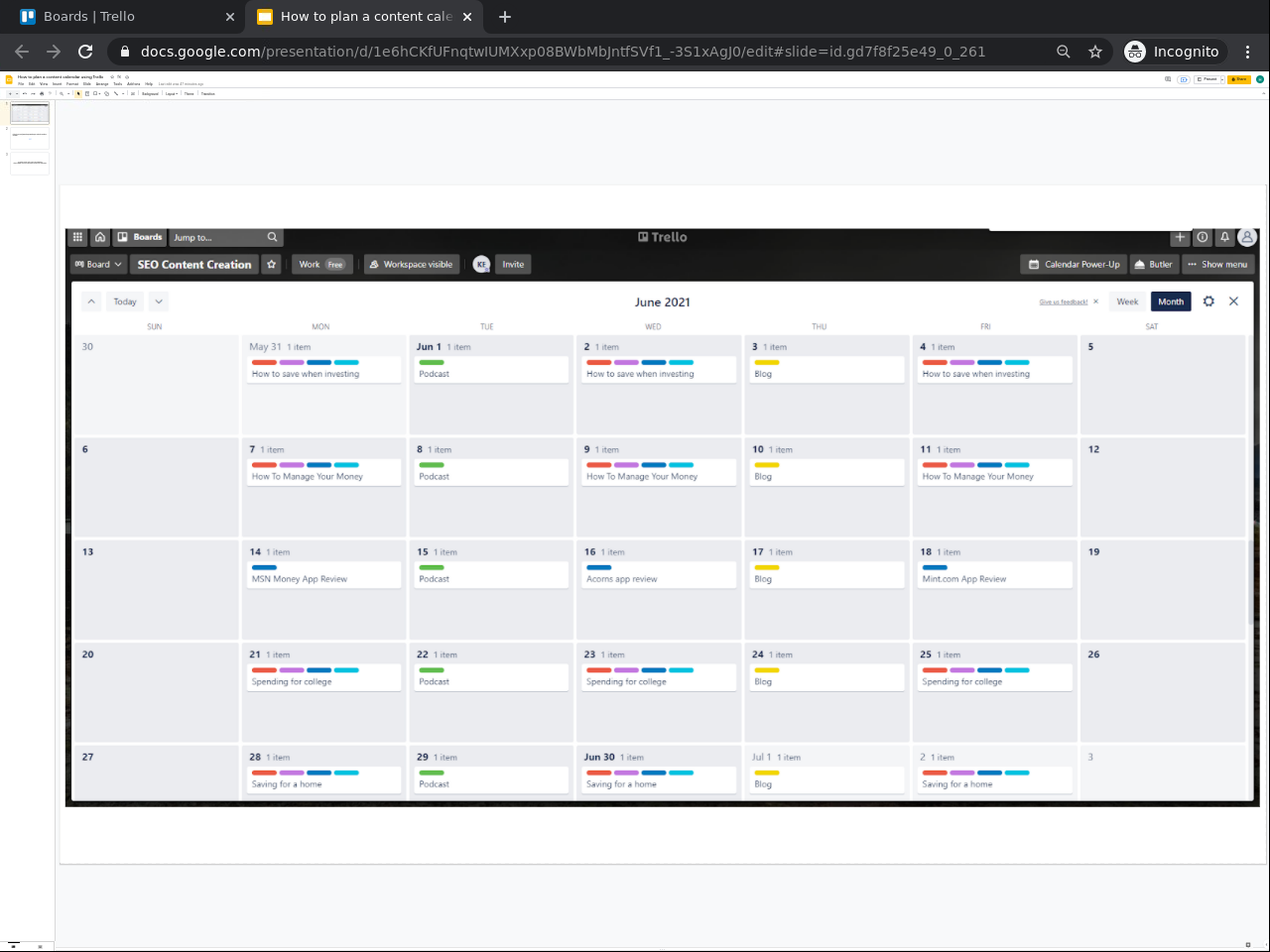The height and width of the screenshot is (952, 1270).
Task: Open the 'Acorns app review' card
Action: (660, 574)
